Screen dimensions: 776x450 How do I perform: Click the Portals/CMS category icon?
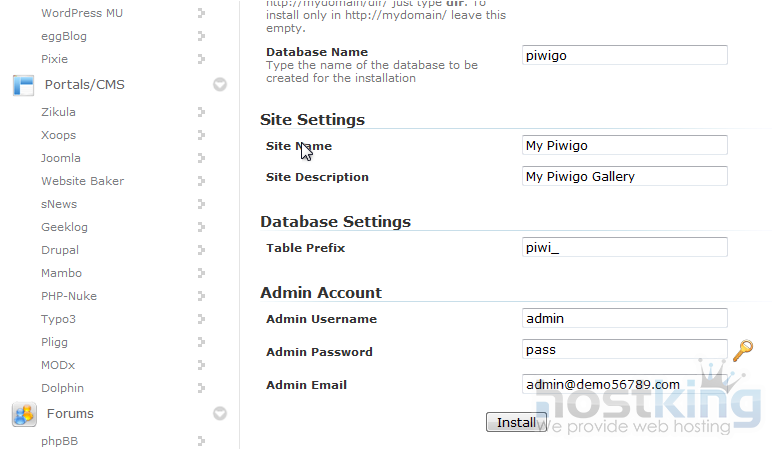pos(24,85)
